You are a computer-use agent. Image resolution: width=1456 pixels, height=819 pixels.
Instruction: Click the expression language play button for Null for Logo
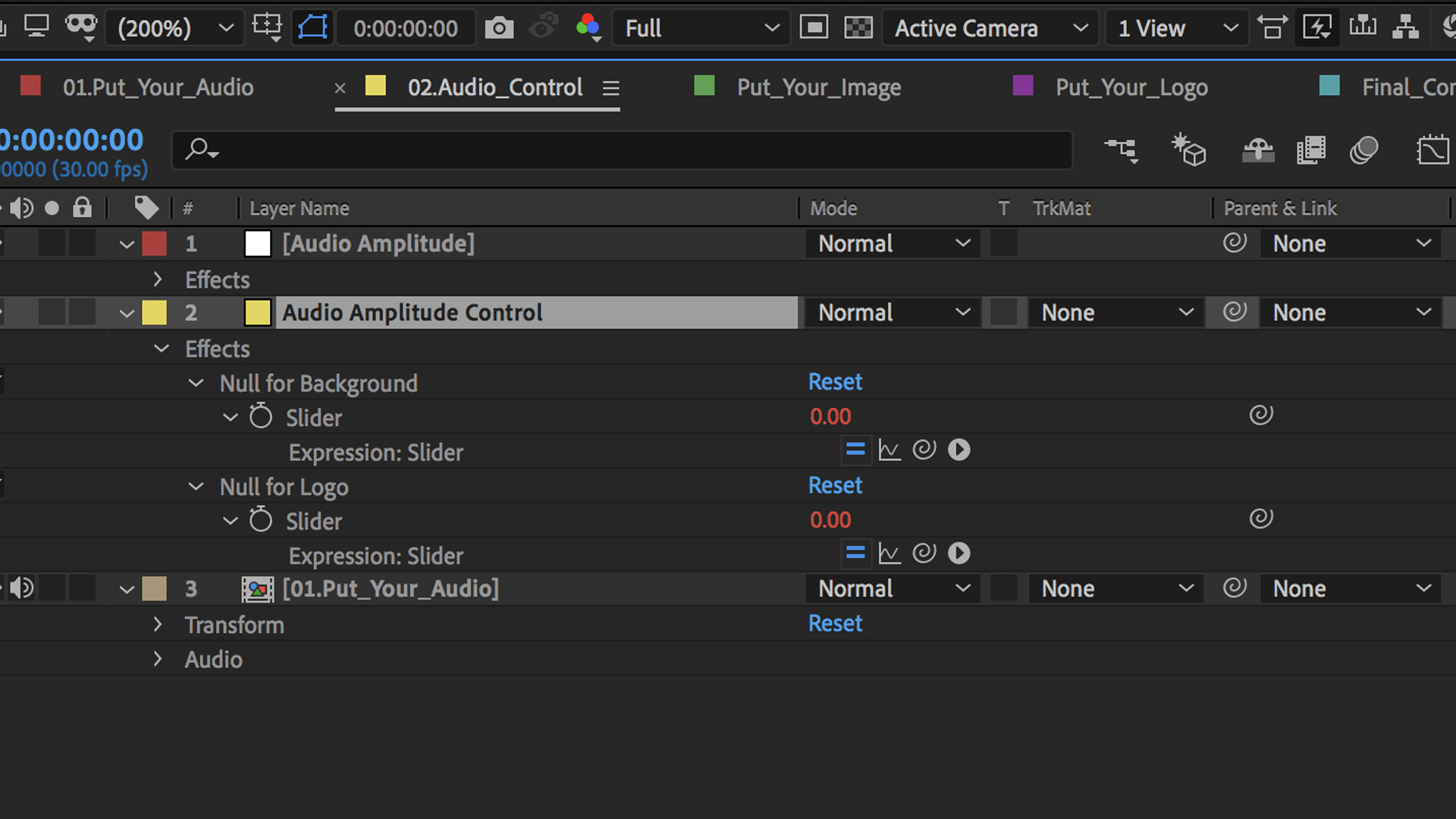[x=959, y=554]
